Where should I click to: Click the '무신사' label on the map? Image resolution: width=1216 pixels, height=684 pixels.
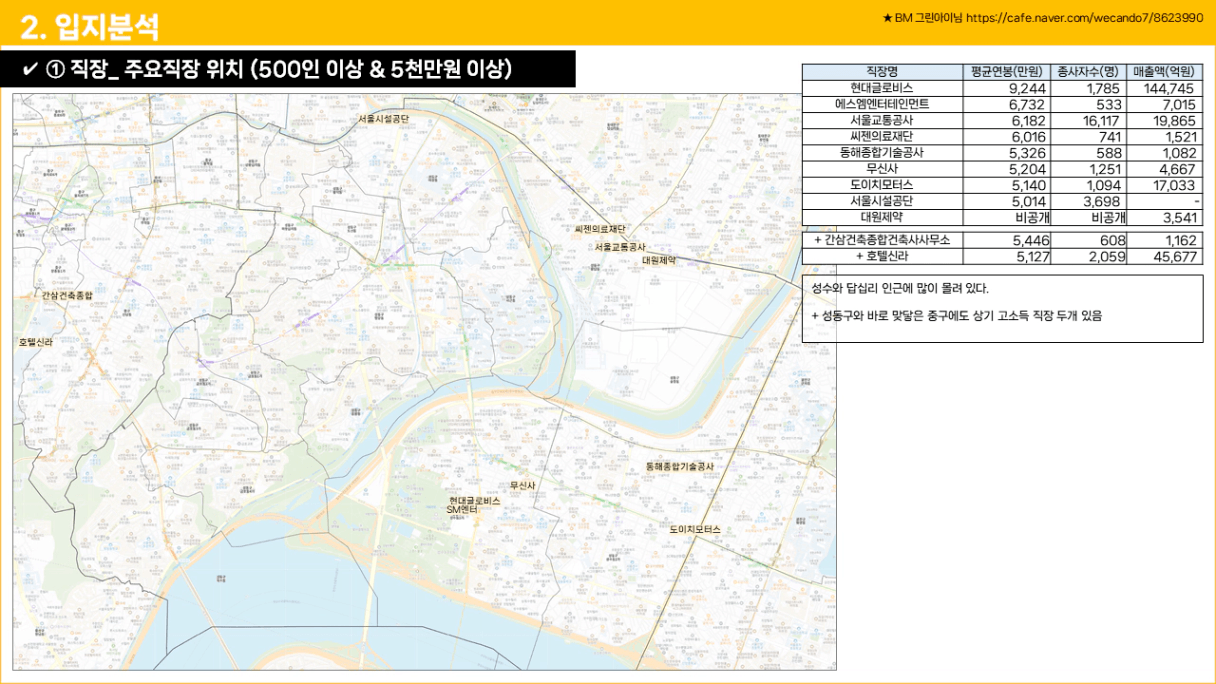point(522,486)
